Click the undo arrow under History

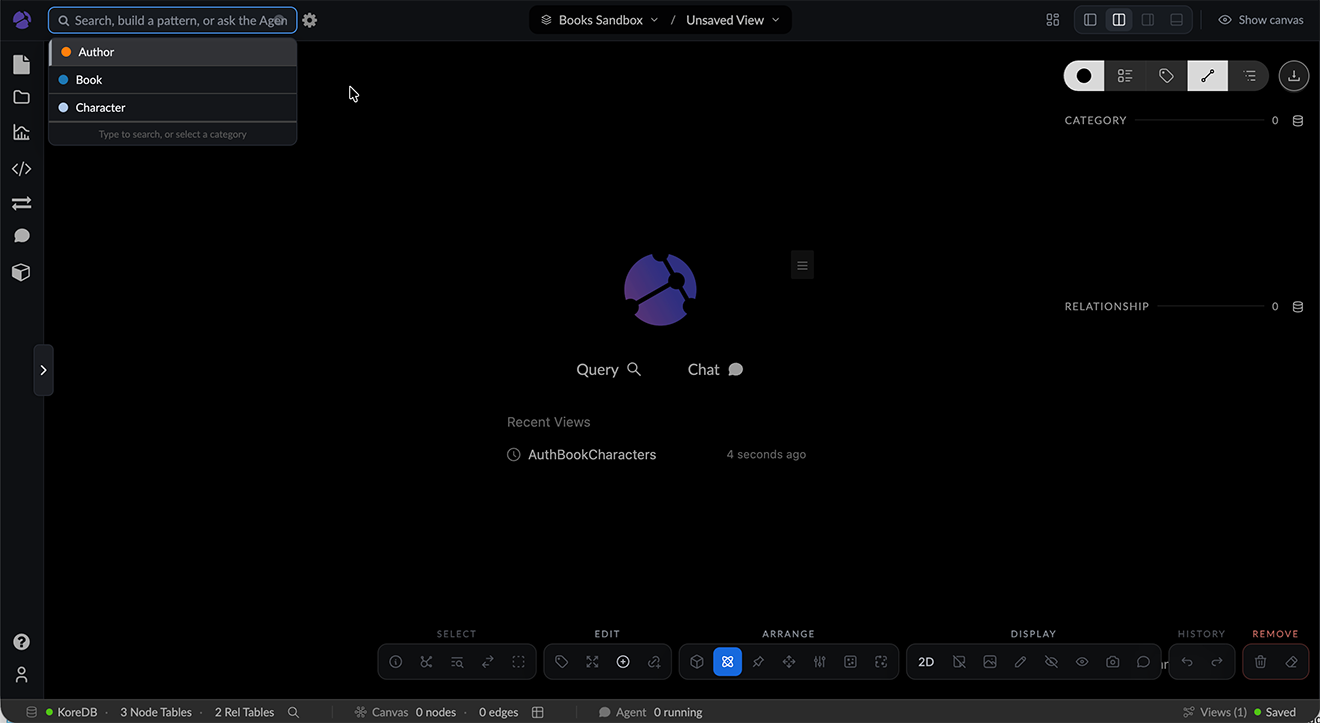tap(1187, 662)
